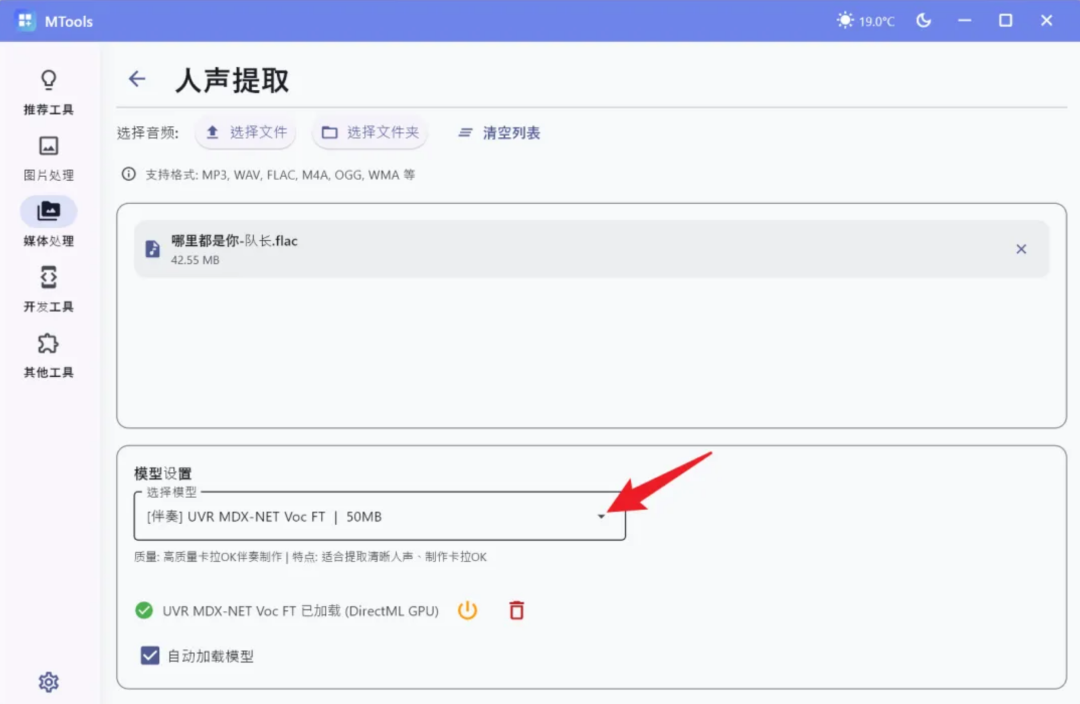This screenshot has width=1080, height=704.
Task: Open the 开发工具 developer section
Action: click(x=48, y=288)
